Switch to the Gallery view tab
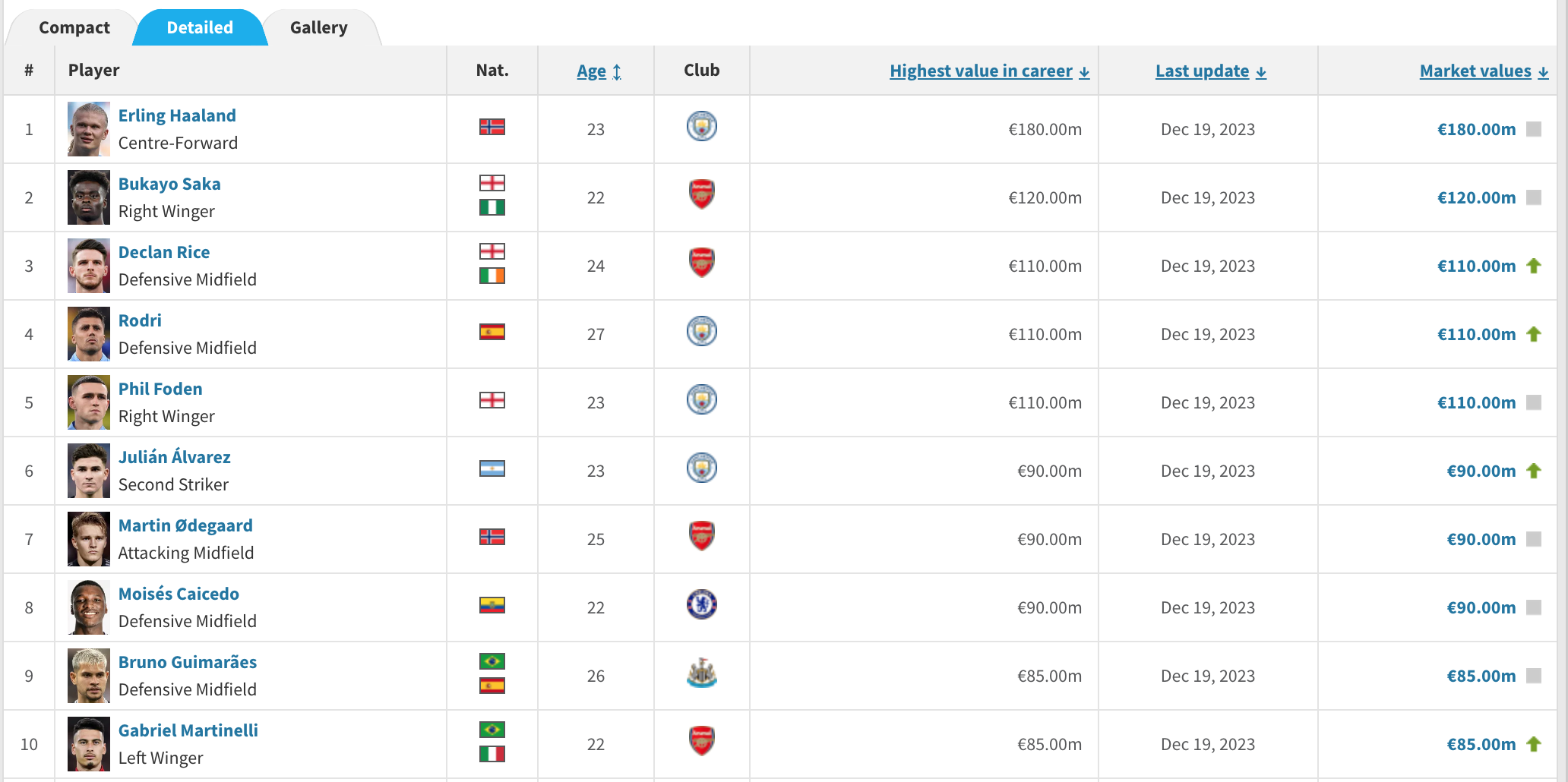Viewport: 1568px width, 782px height. pyautogui.click(x=318, y=28)
